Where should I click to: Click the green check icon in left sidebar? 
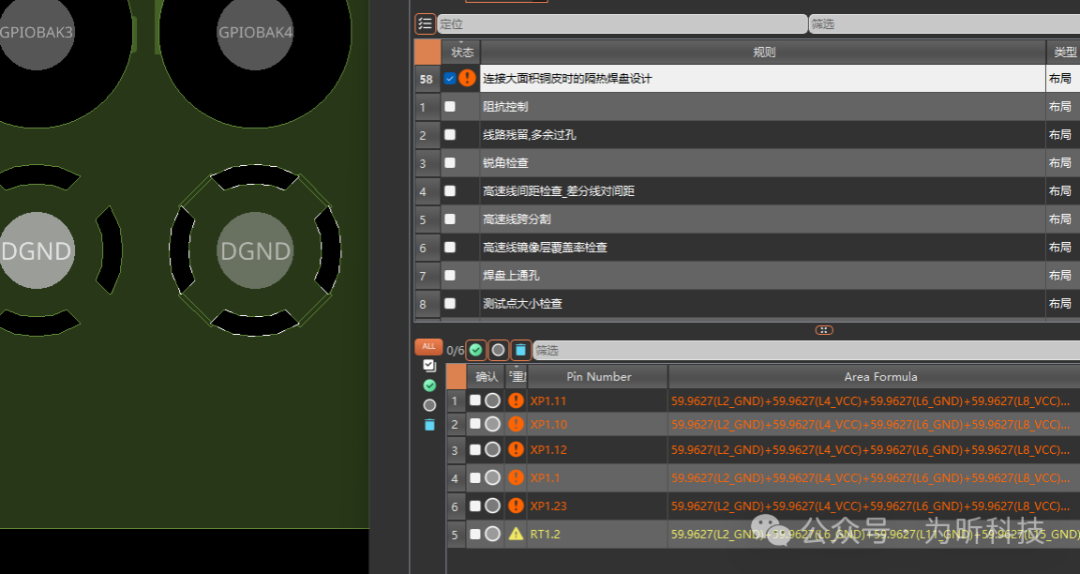click(x=430, y=385)
